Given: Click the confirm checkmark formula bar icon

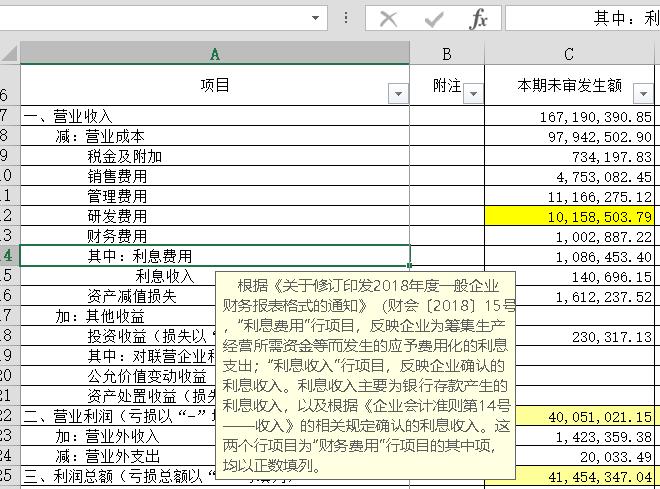Looking at the screenshot, I should 434,19.
